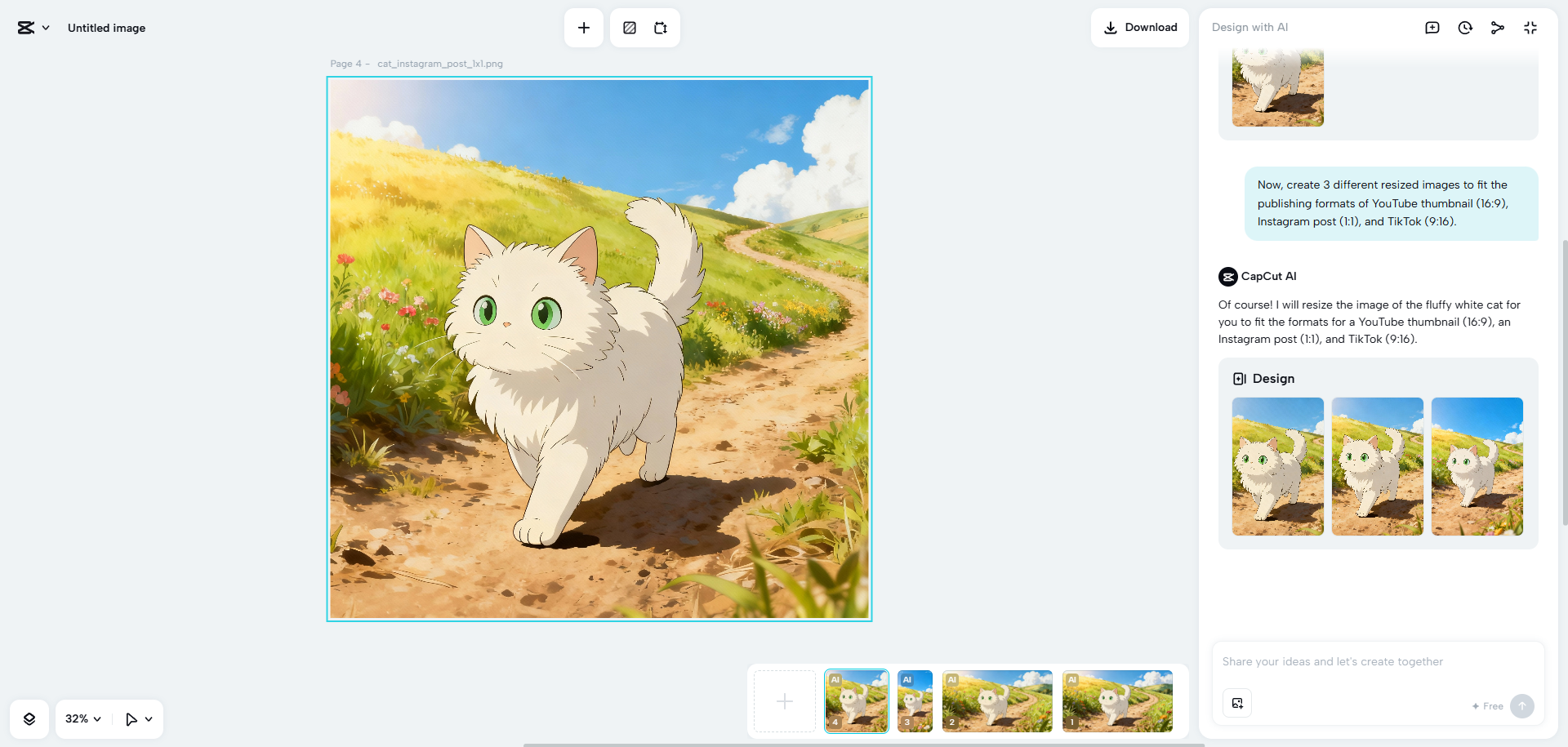Click the Free credits label
The height and width of the screenshot is (747, 1568).
(x=1488, y=706)
